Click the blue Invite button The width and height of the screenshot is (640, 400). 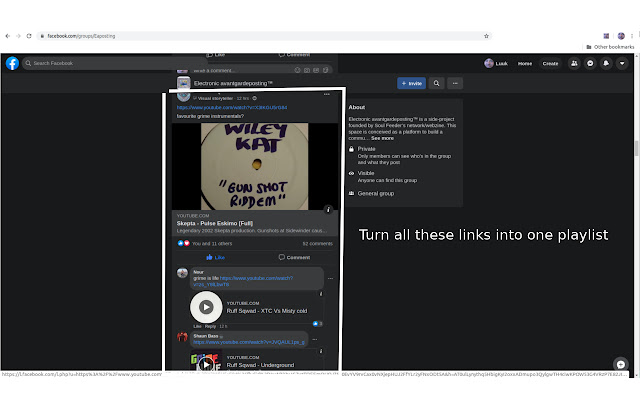411,83
